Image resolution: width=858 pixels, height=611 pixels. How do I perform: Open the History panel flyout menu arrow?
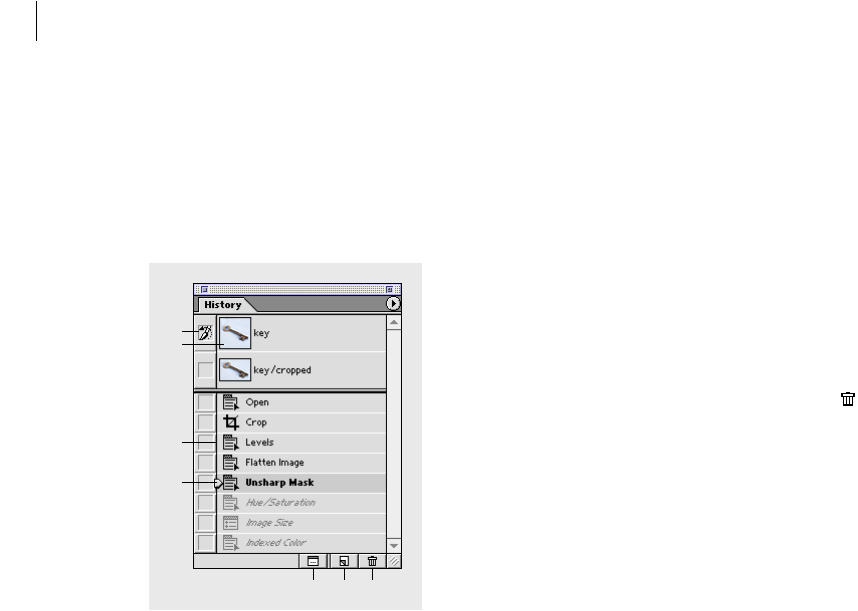click(393, 304)
